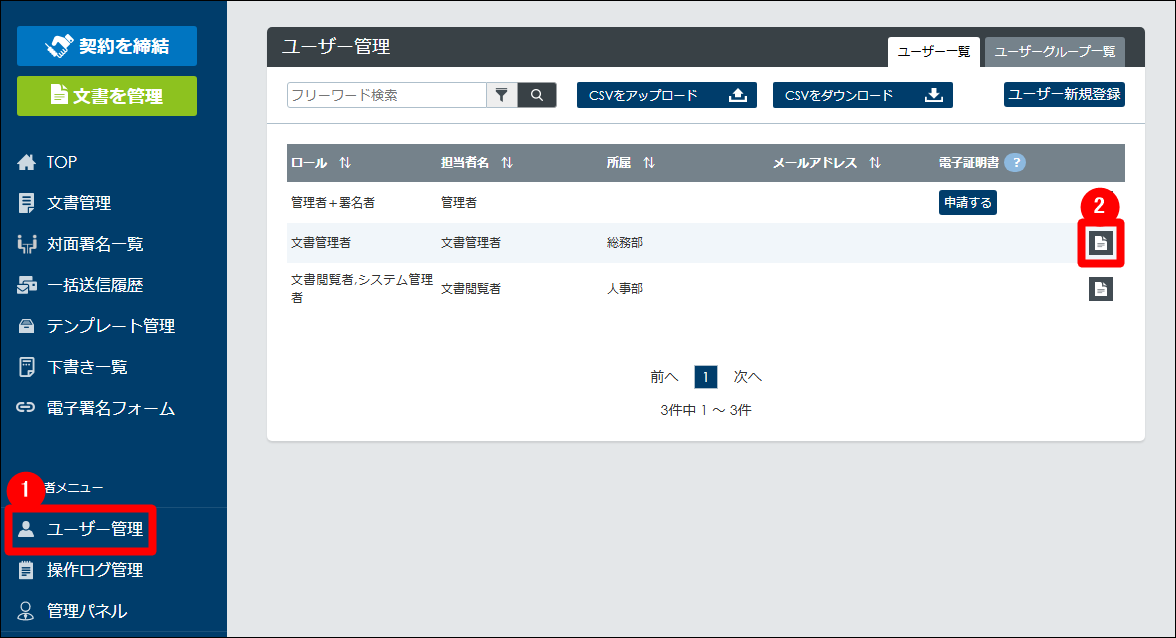Viewport: 1176px width, 638px height.
Task: Go to 次へ page link
Action: click(x=748, y=377)
